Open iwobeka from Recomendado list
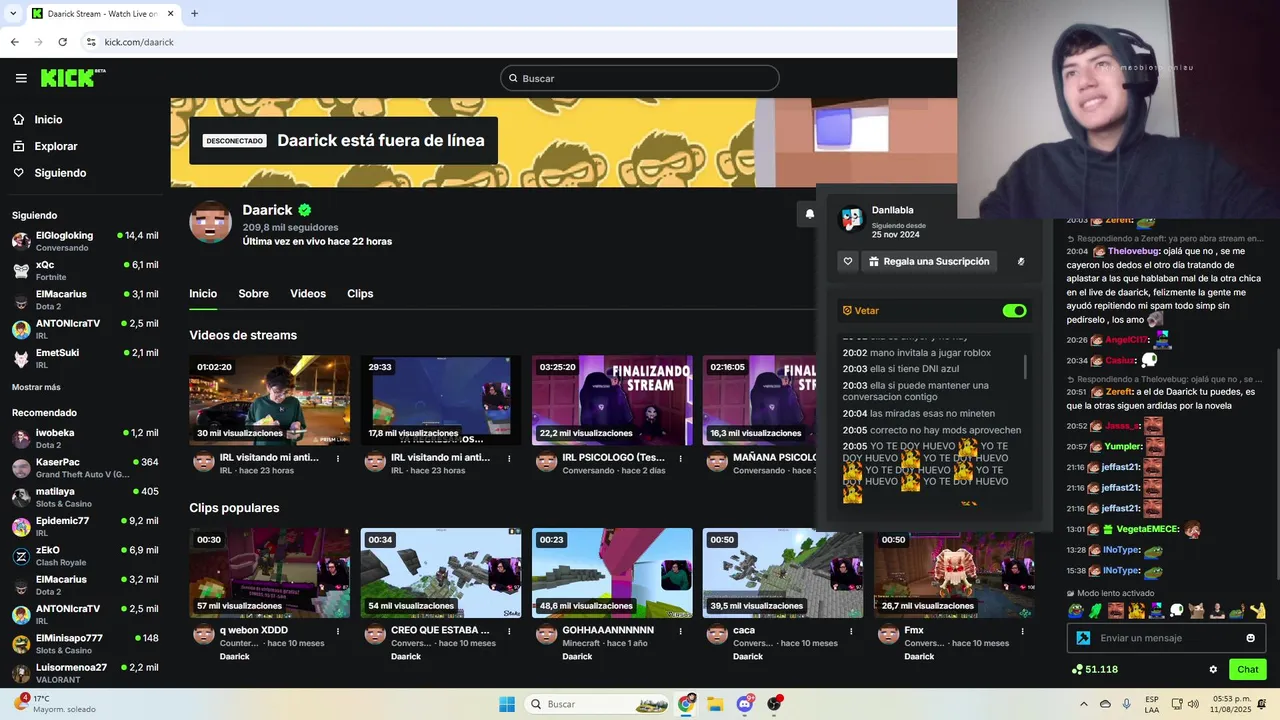Screen dimensions: 1280x720 (85, 438)
